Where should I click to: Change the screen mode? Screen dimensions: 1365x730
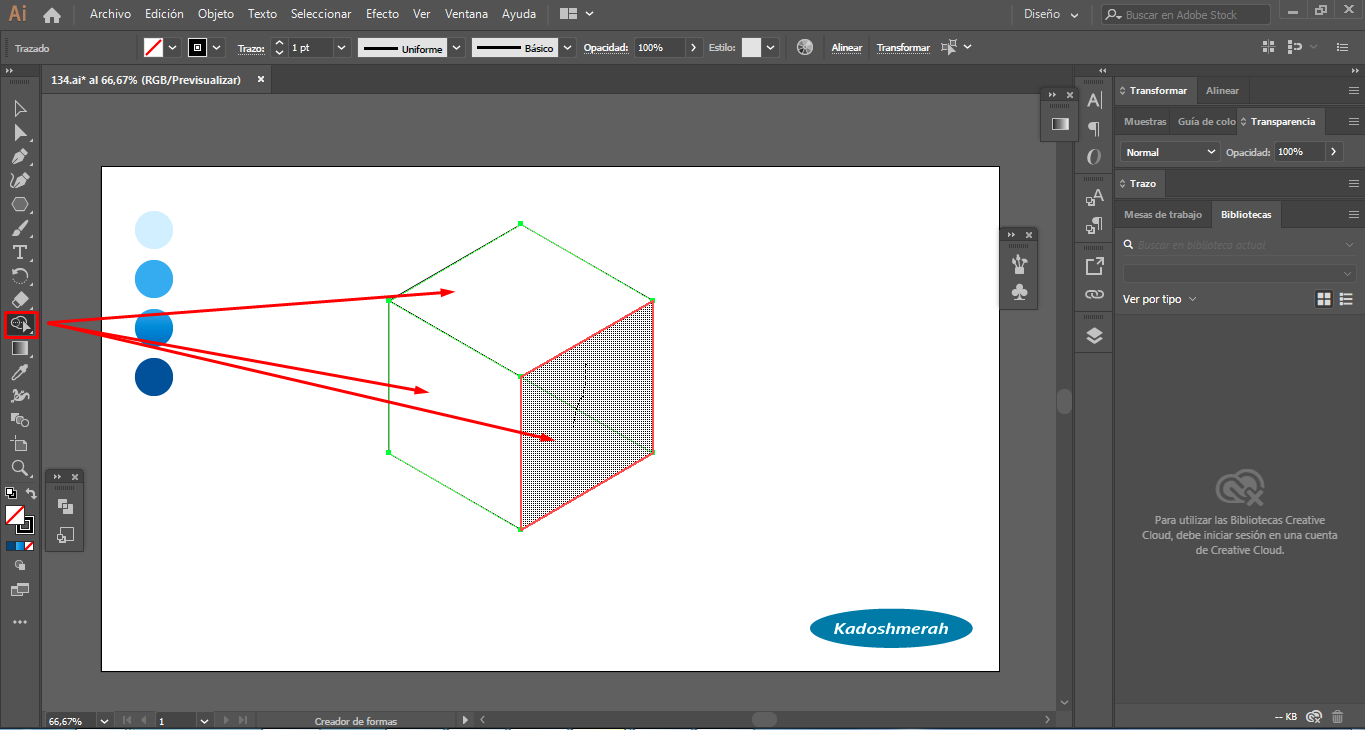coord(20,590)
